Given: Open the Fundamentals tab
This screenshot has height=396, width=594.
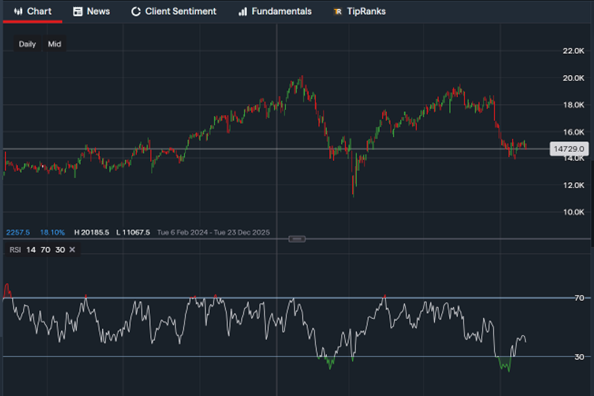Looking at the screenshot, I should (275, 11).
